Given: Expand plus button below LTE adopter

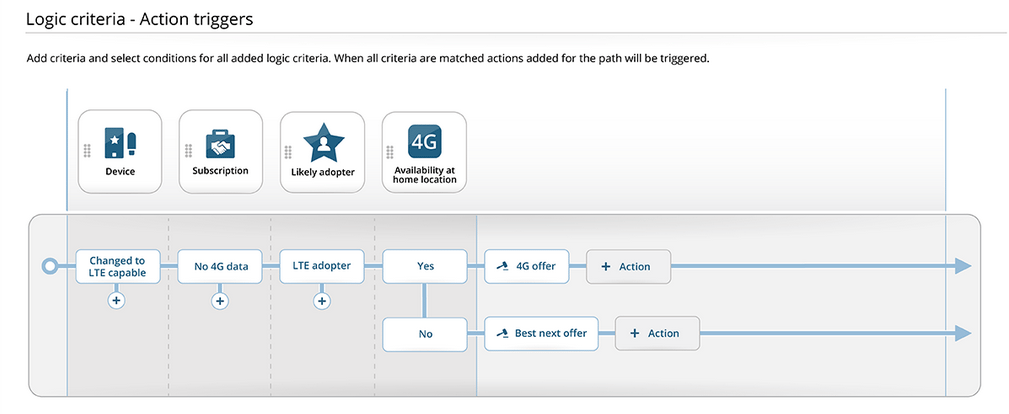Looking at the screenshot, I should [322, 300].
